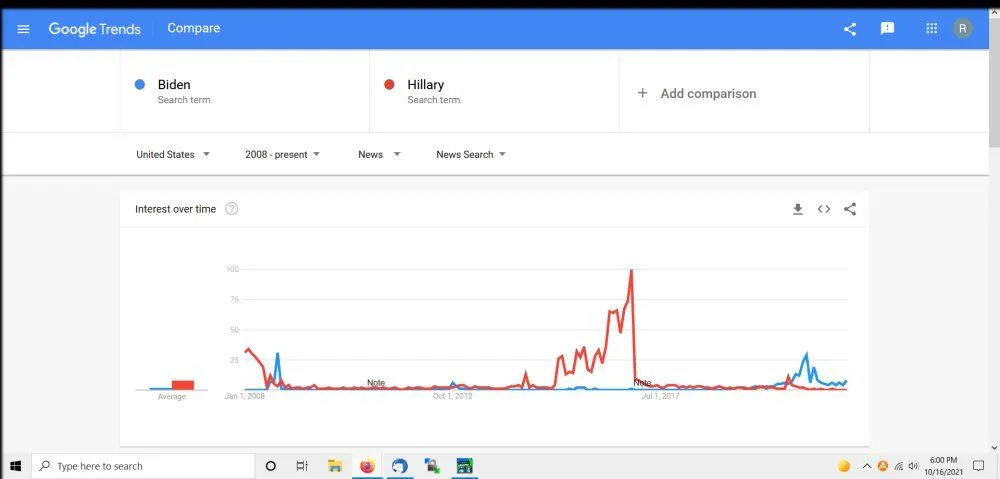This screenshot has width=1000, height=479.
Task: Edit the Hillary search term
Action: click(426, 85)
